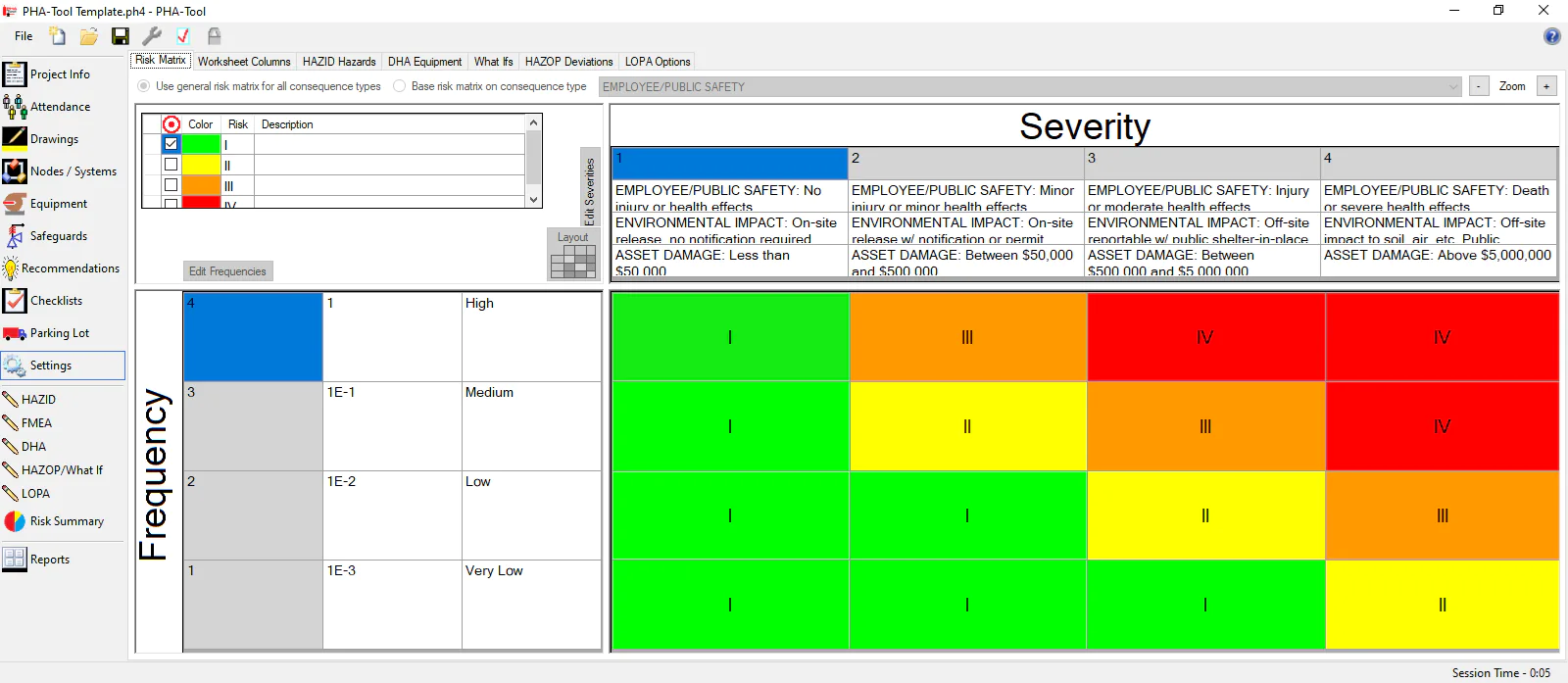Image resolution: width=1568 pixels, height=683 pixels.
Task: Click the Layout grid button
Action: click(x=573, y=255)
